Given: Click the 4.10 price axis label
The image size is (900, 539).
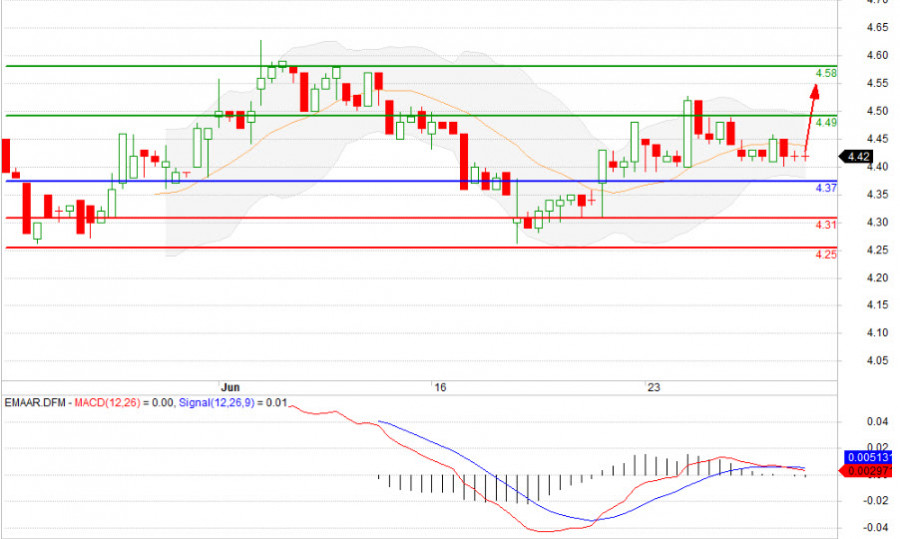Looking at the screenshot, I should [878, 333].
